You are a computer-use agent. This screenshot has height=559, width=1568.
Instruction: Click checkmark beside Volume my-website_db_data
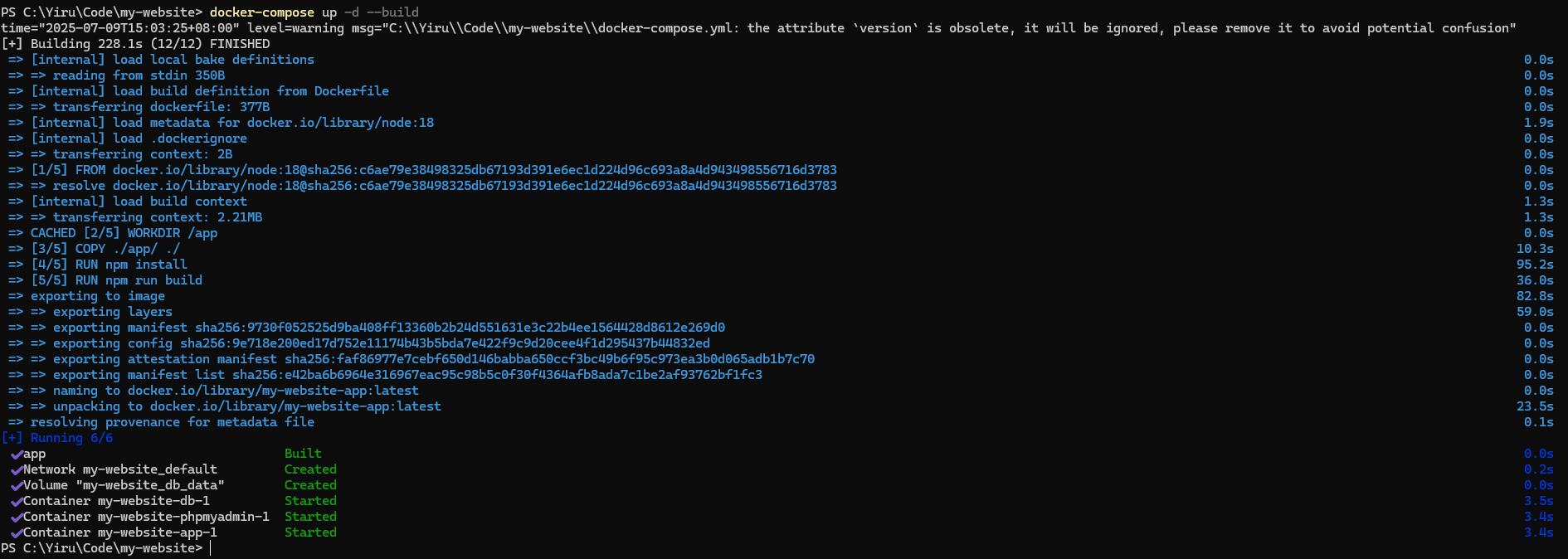click(x=16, y=486)
